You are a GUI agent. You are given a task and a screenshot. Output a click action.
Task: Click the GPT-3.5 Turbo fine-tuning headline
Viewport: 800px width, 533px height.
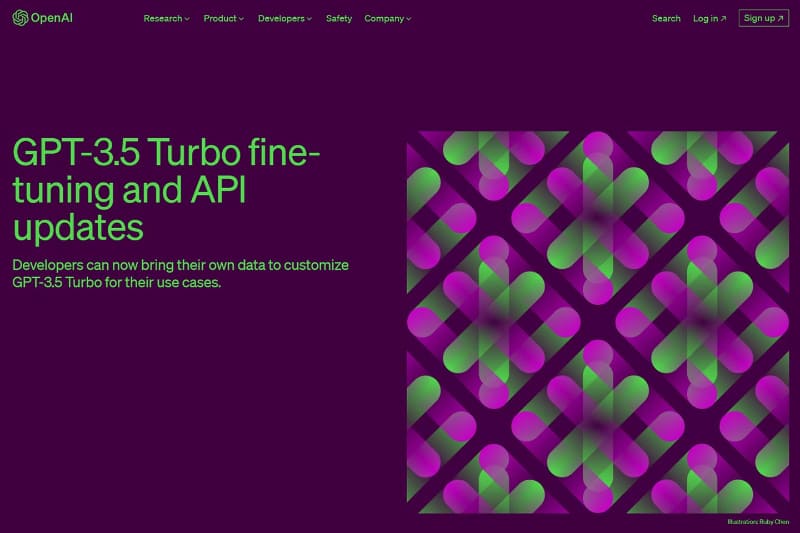tap(166, 189)
